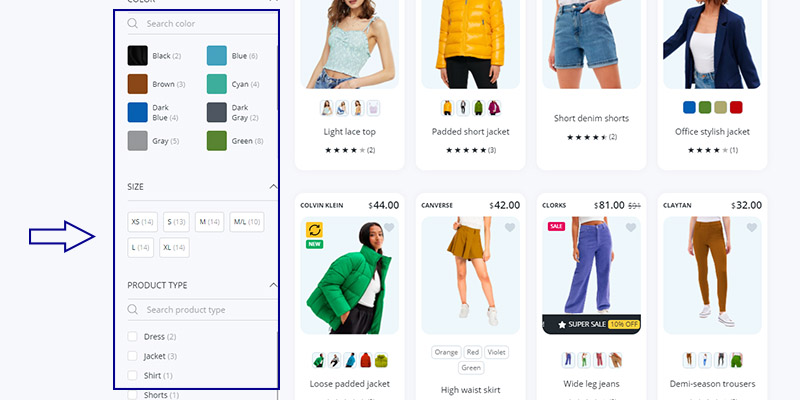The height and width of the screenshot is (400, 800).
Task: Click the SALE badge on Wide leg jeans
Action: click(556, 226)
